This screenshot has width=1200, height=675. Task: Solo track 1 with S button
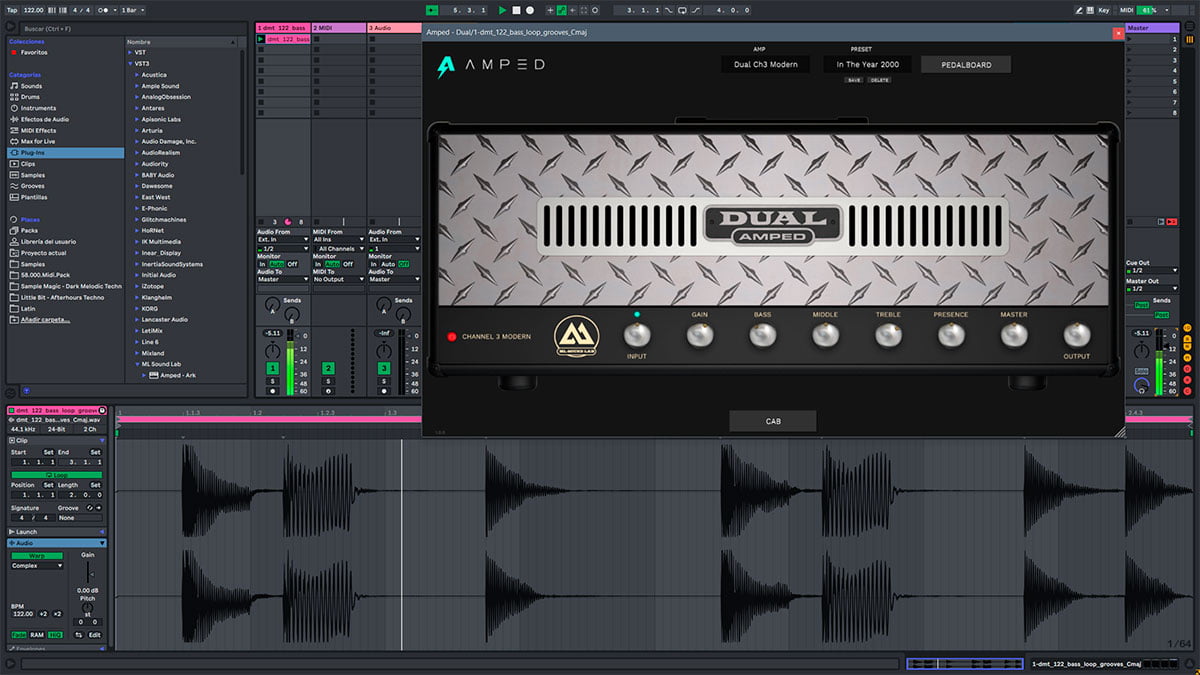[x=272, y=382]
